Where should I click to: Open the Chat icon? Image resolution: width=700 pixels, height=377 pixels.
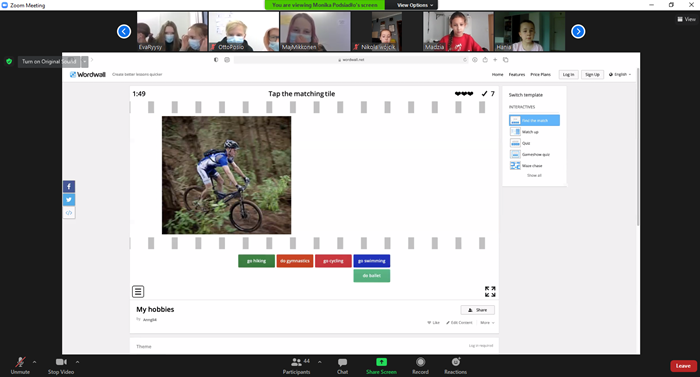point(342,362)
